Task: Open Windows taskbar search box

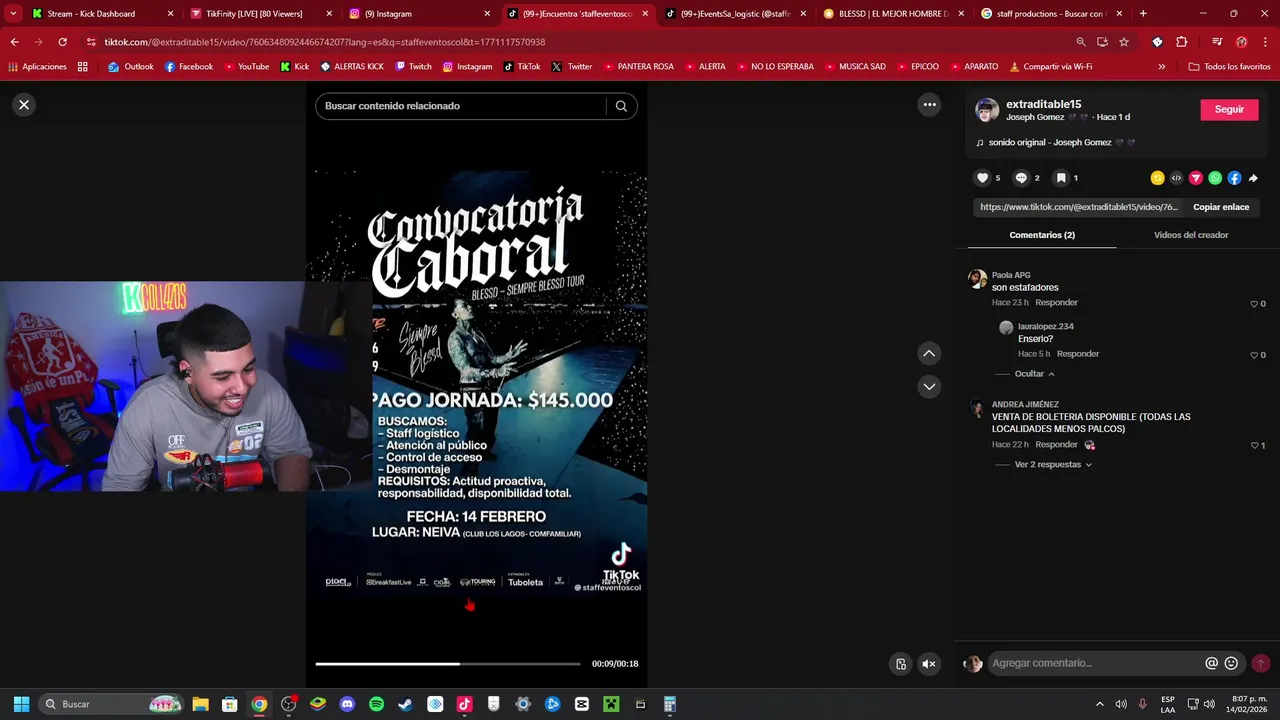Action: click(112, 704)
